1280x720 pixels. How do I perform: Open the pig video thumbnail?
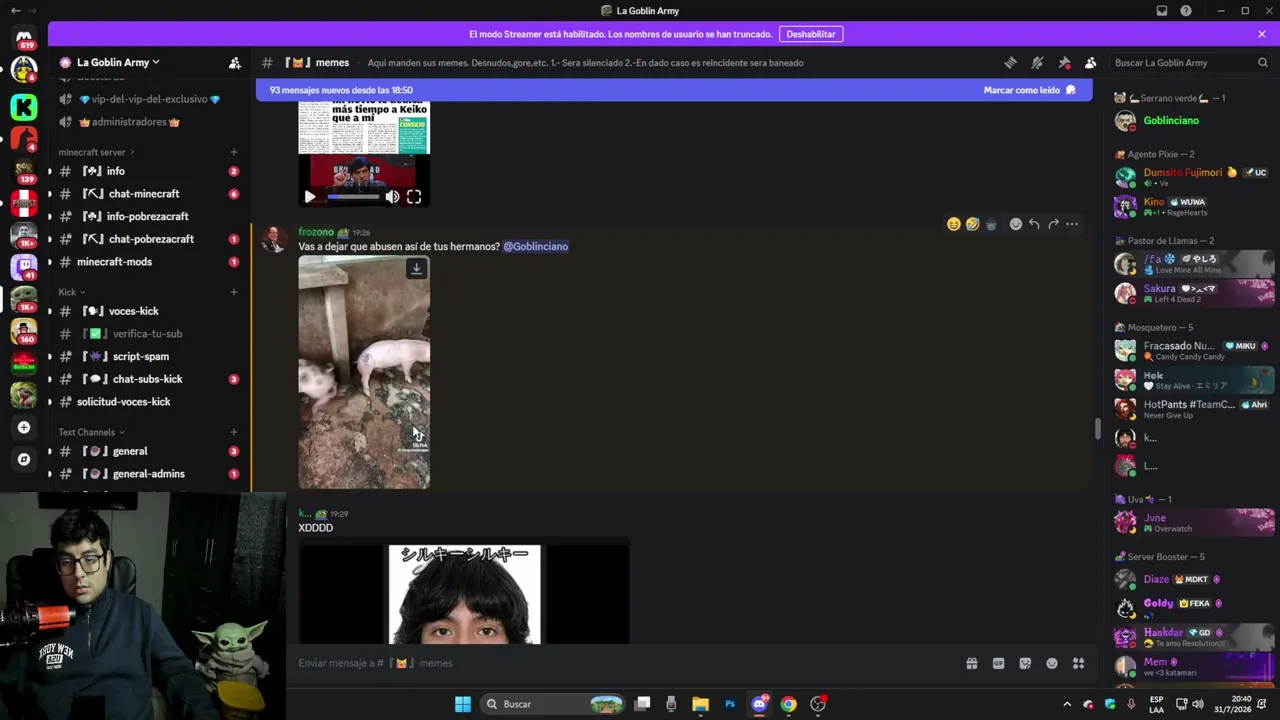364,372
